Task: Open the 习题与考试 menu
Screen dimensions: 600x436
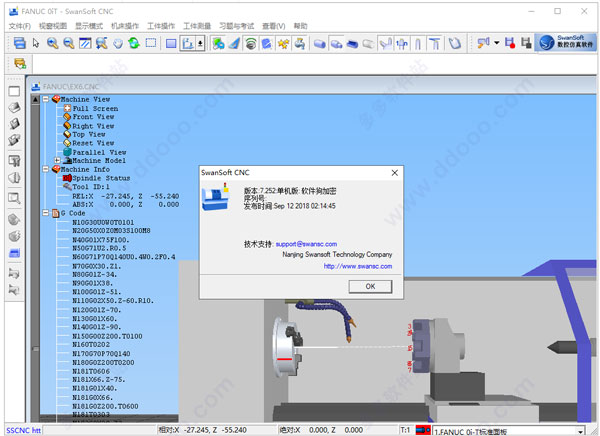Action: click(236, 26)
